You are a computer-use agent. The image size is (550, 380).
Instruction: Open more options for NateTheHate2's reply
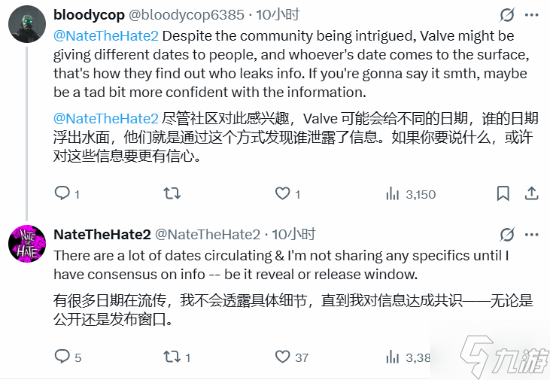click(531, 234)
